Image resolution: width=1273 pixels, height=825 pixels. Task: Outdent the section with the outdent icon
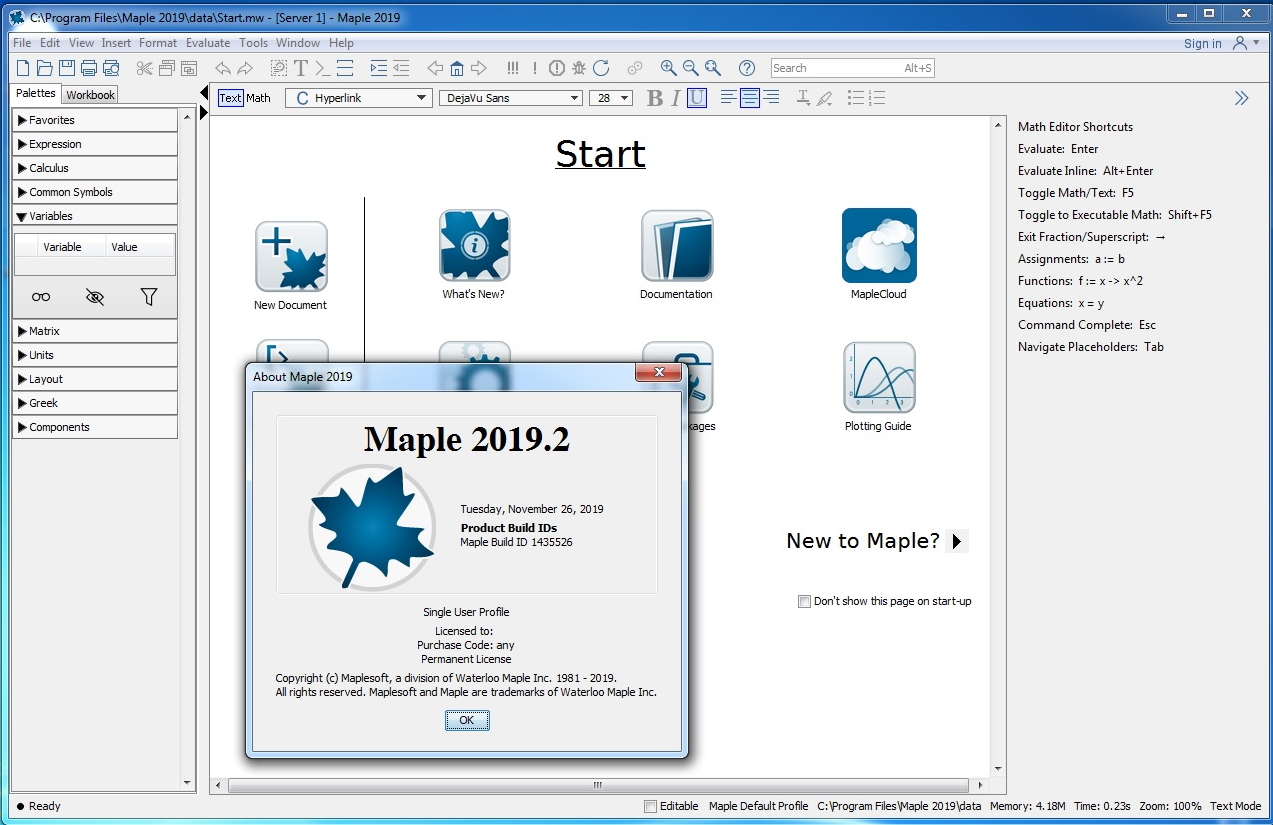click(x=401, y=68)
